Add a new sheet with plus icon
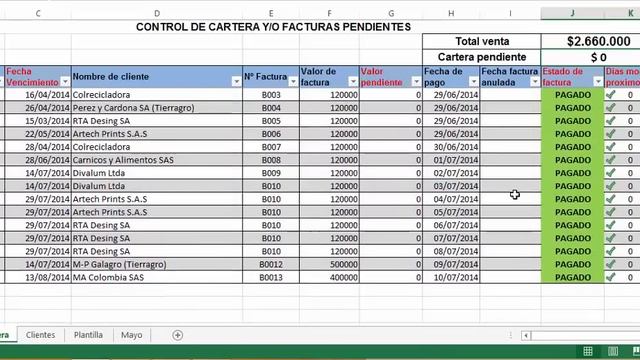 click(177, 335)
